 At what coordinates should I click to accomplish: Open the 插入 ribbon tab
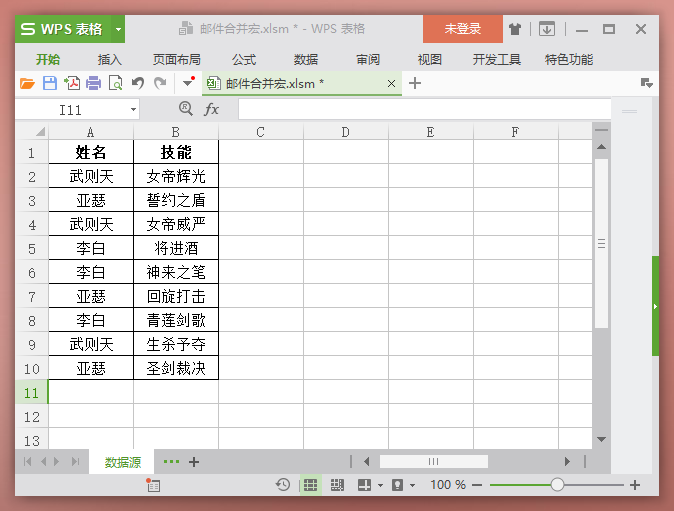tap(110, 60)
